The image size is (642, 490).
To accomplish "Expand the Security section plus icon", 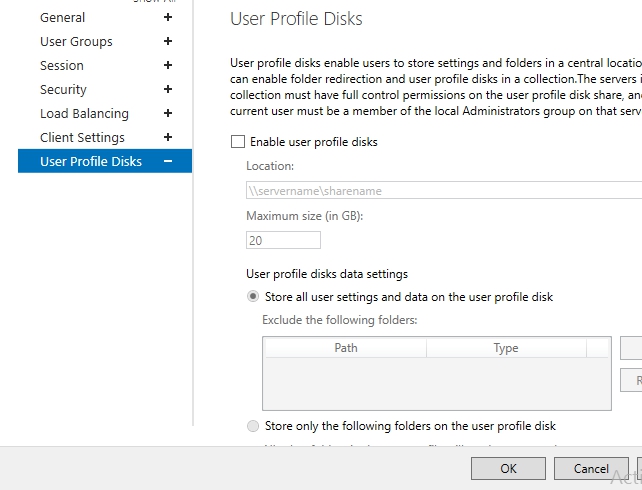I will coord(168,89).
